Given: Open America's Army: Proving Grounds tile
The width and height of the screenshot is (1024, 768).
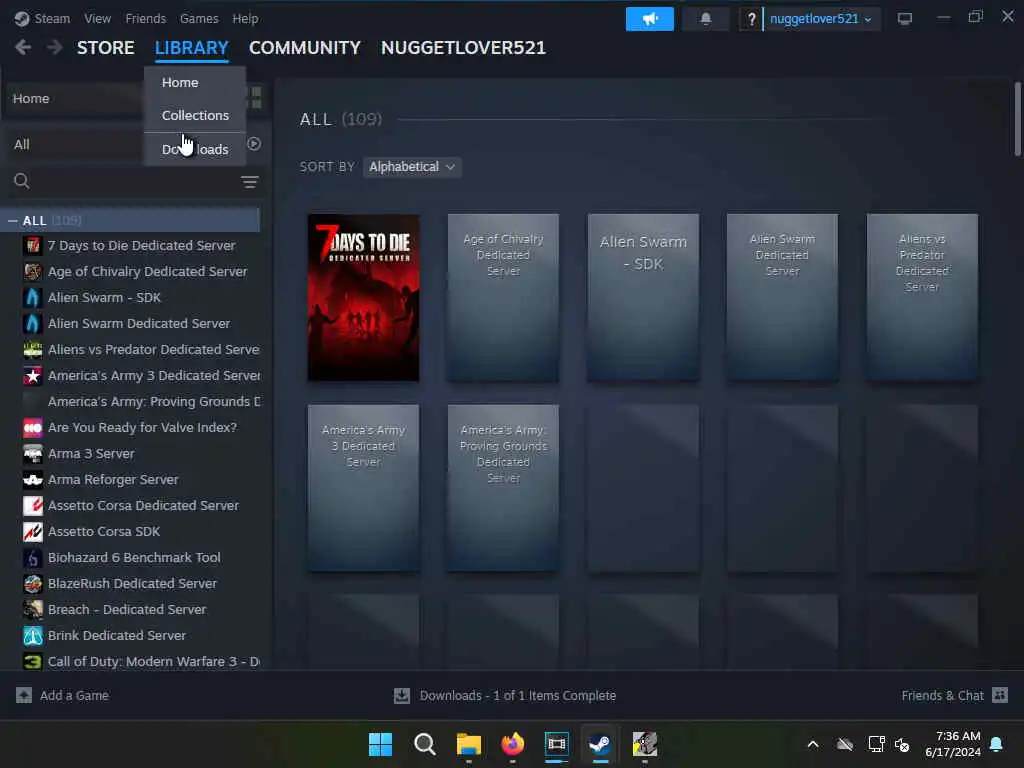Looking at the screenshot, I should click(x=504, y=488).
